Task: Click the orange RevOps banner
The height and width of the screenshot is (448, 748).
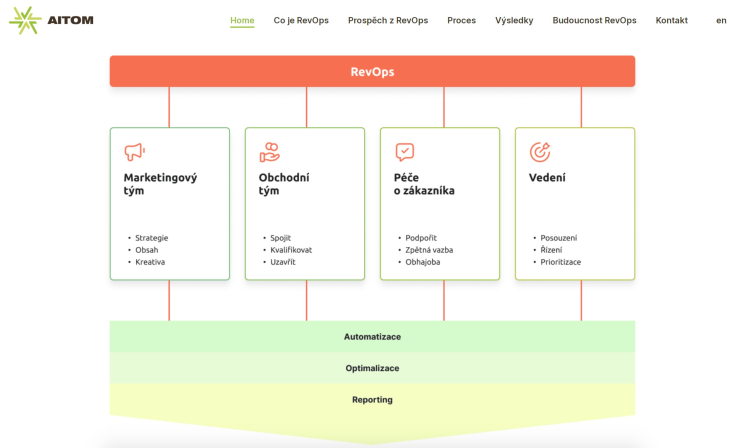Action: [373, 72]
